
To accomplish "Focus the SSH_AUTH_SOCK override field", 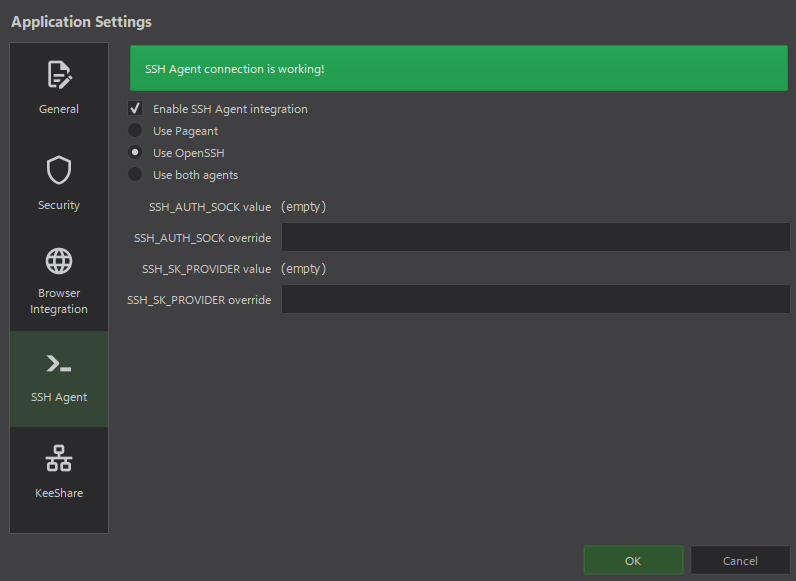I will [x=536, y=237].
